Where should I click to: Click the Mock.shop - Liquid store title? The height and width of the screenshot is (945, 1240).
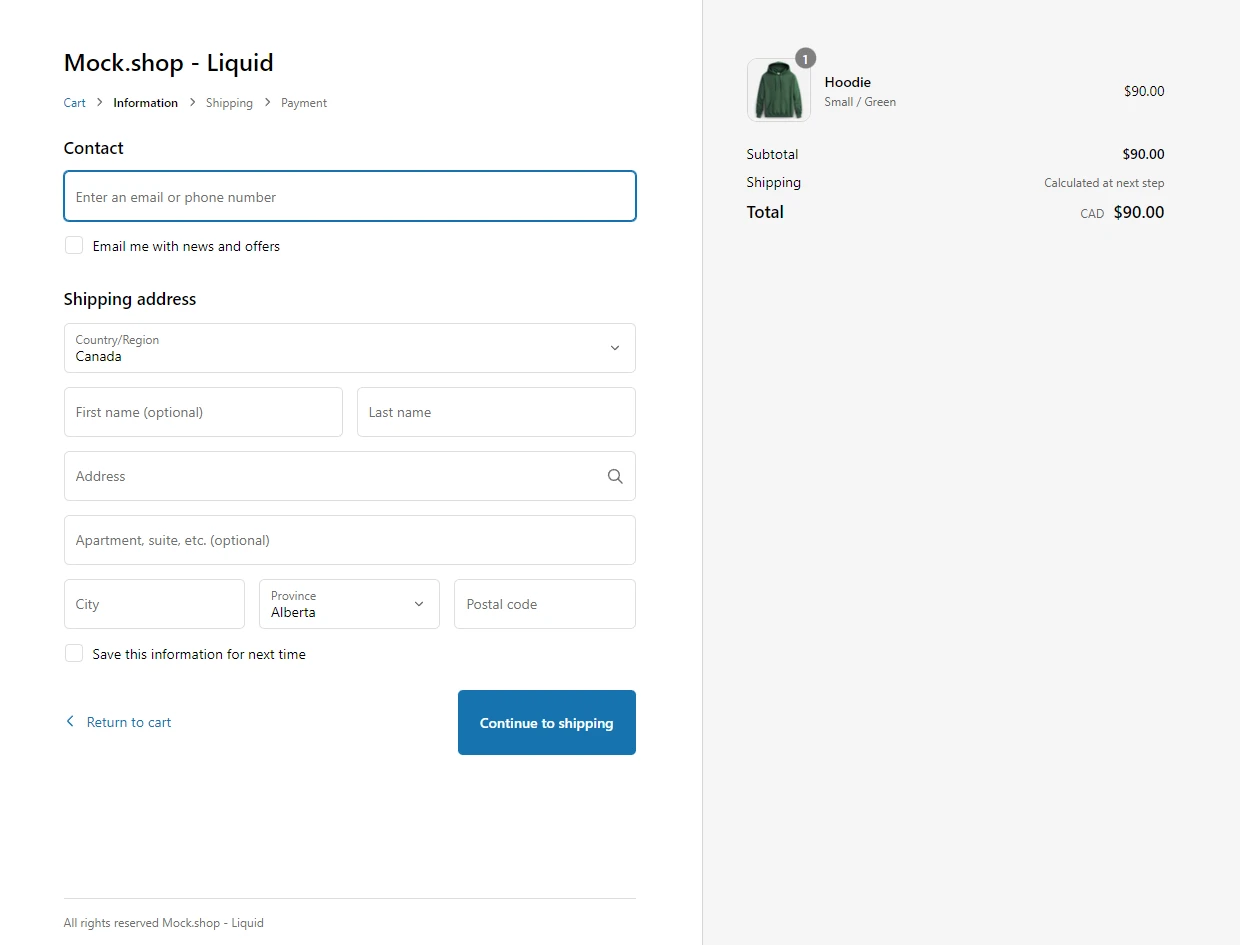[x=168, y=62]
